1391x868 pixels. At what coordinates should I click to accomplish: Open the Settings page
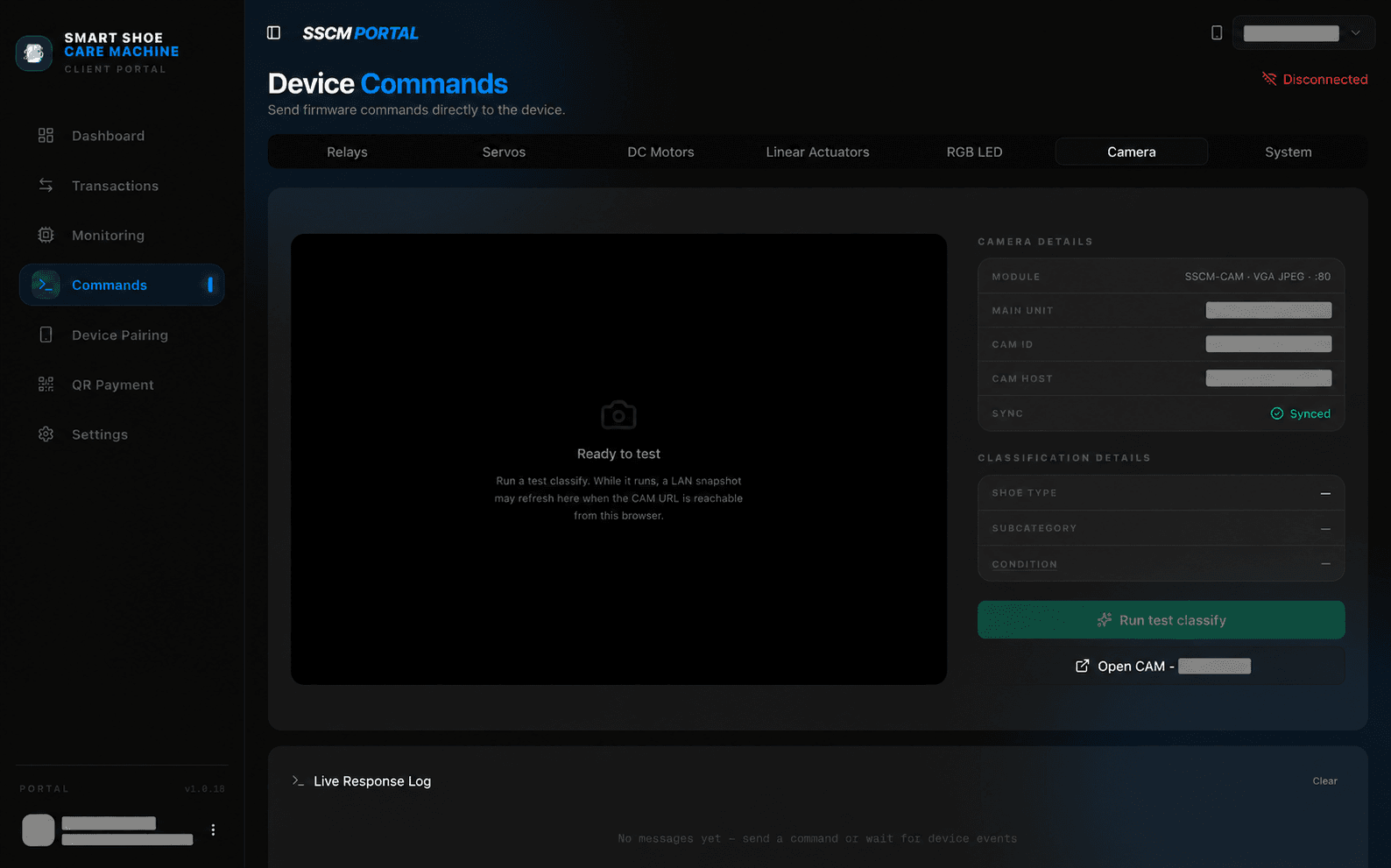[x=122, y=434]
